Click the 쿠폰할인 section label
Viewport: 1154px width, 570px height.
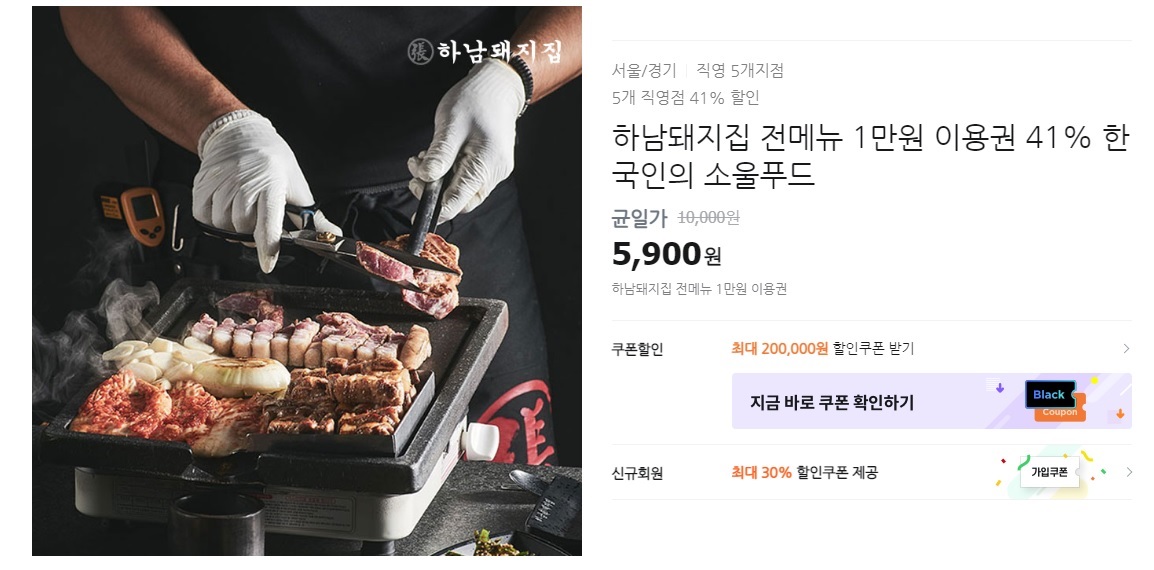tap(637, 349)
